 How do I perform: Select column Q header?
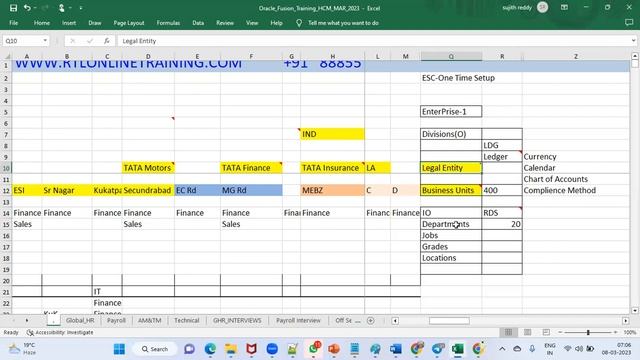tap(451, 56)
